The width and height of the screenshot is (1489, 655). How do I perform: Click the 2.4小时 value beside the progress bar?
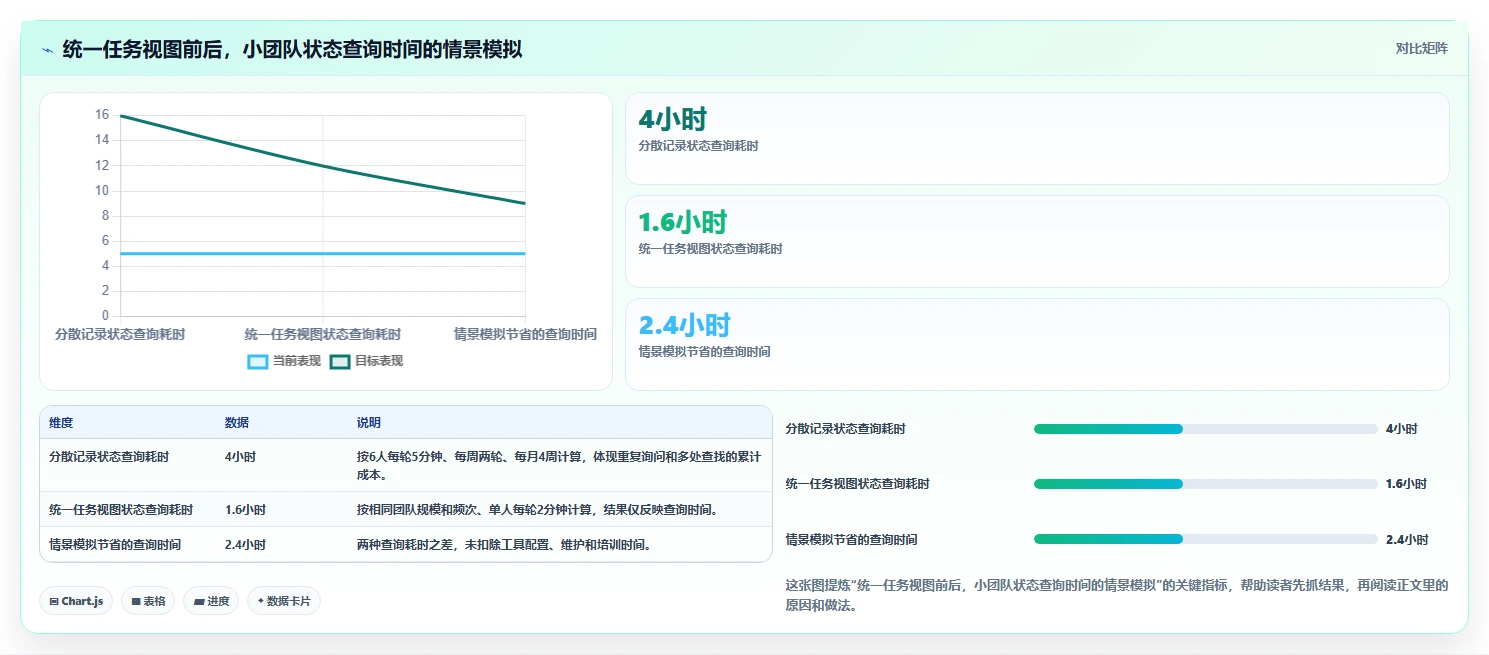pyautogui.click(x=1407, y=540)
